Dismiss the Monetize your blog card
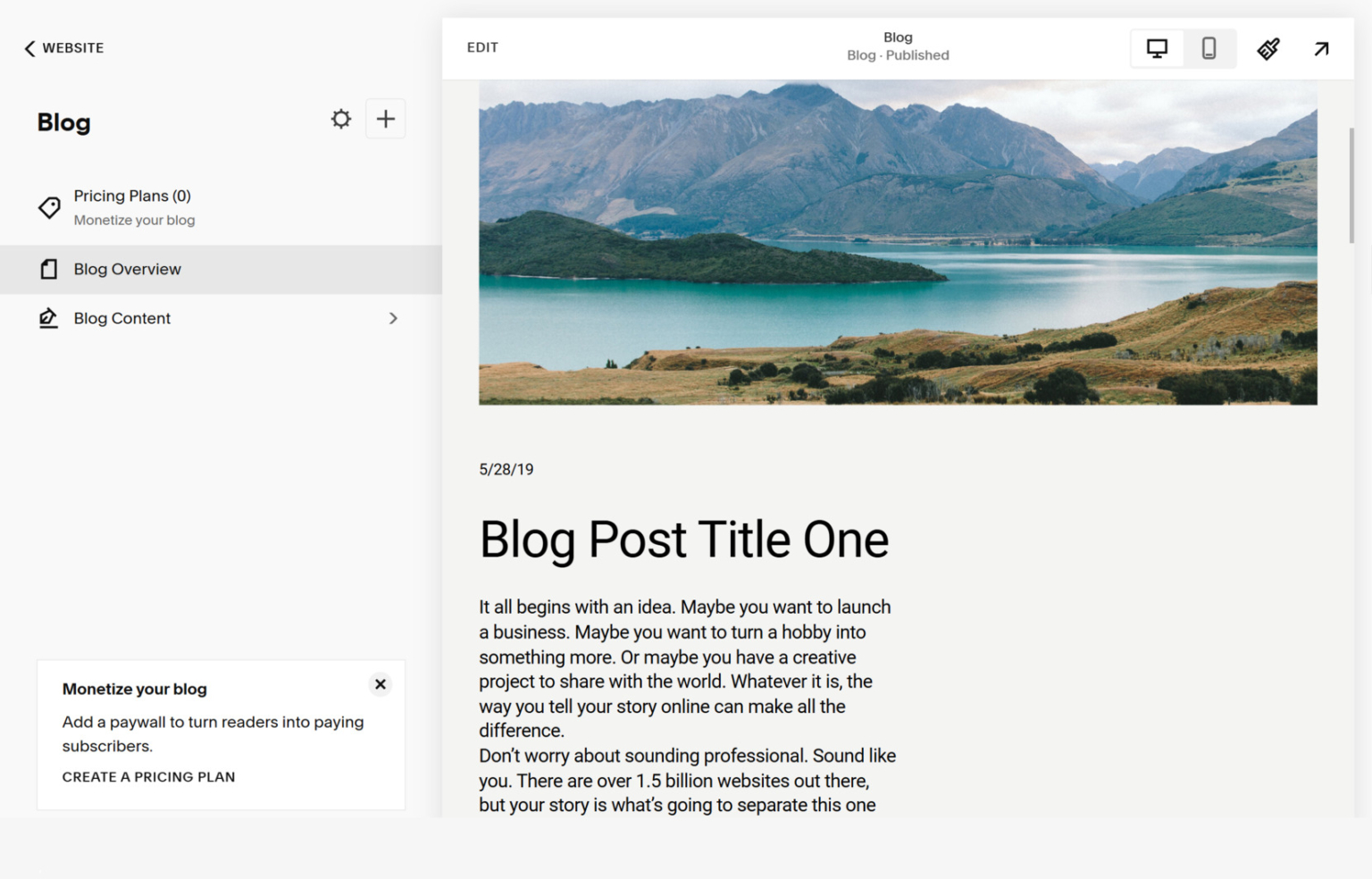 (380, 684)
